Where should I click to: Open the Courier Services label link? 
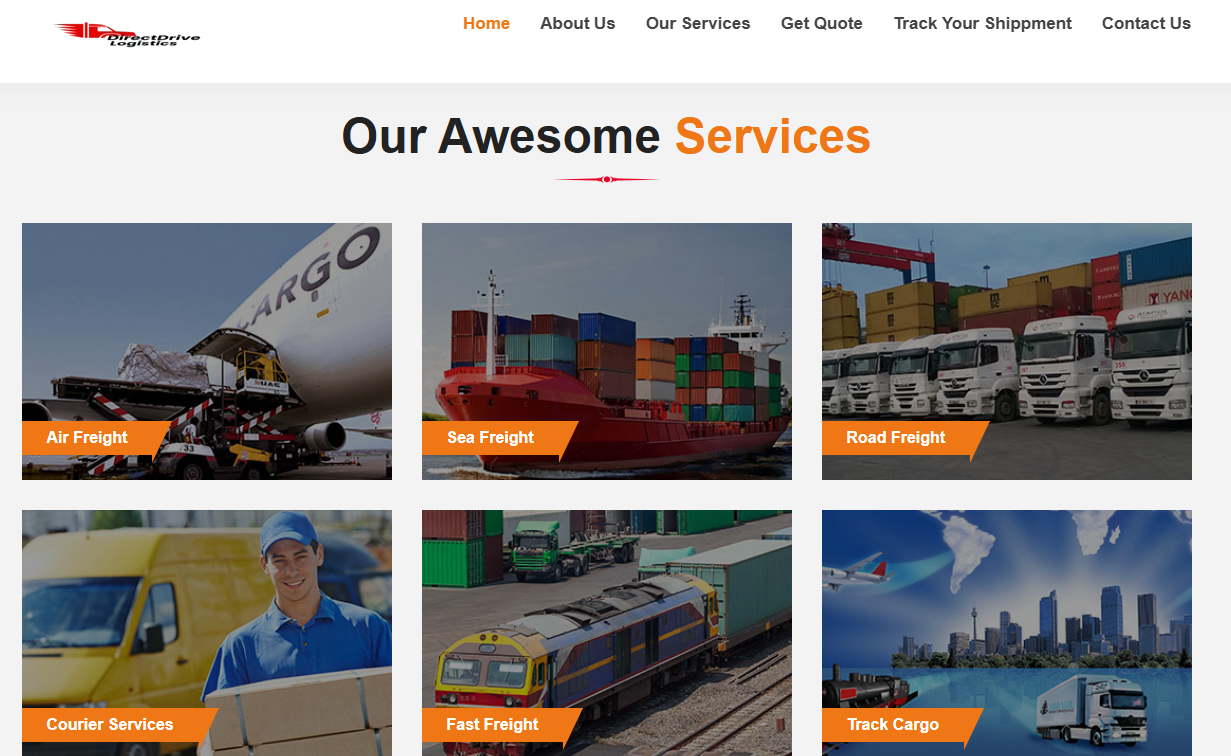pyautogui.click(x=118, y=725)
